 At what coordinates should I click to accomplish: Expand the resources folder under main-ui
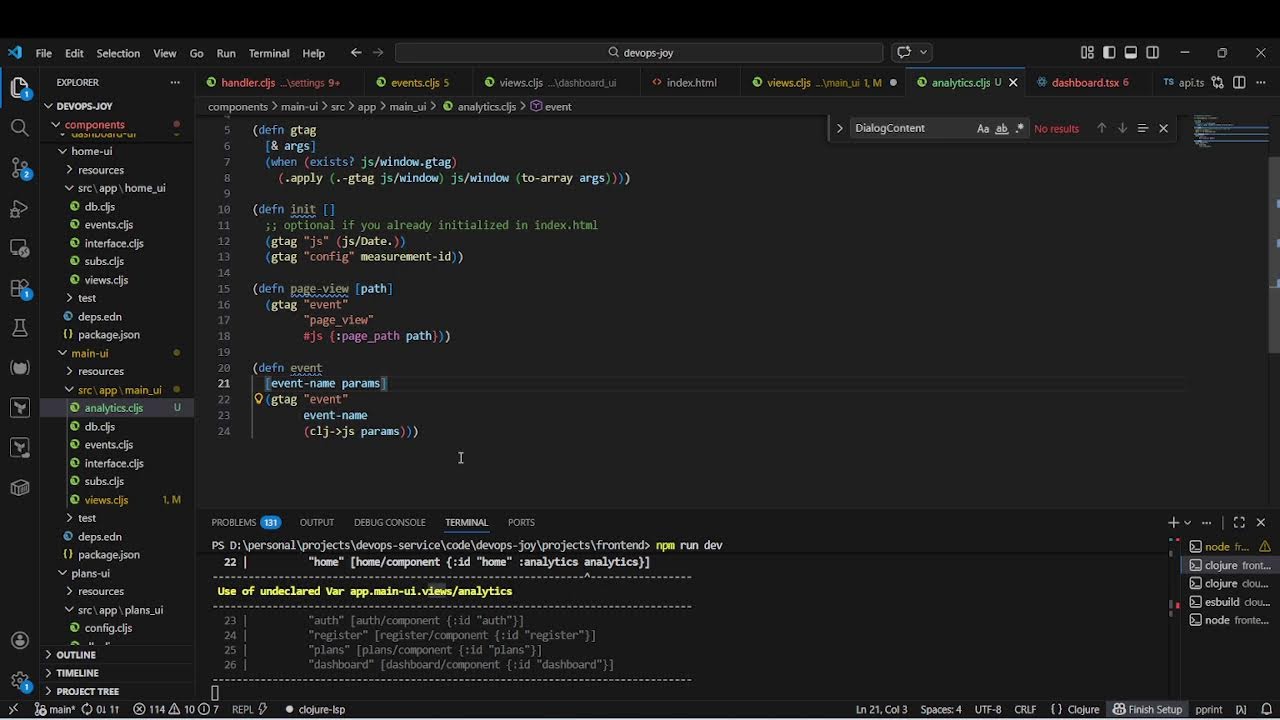coord(101,371)
